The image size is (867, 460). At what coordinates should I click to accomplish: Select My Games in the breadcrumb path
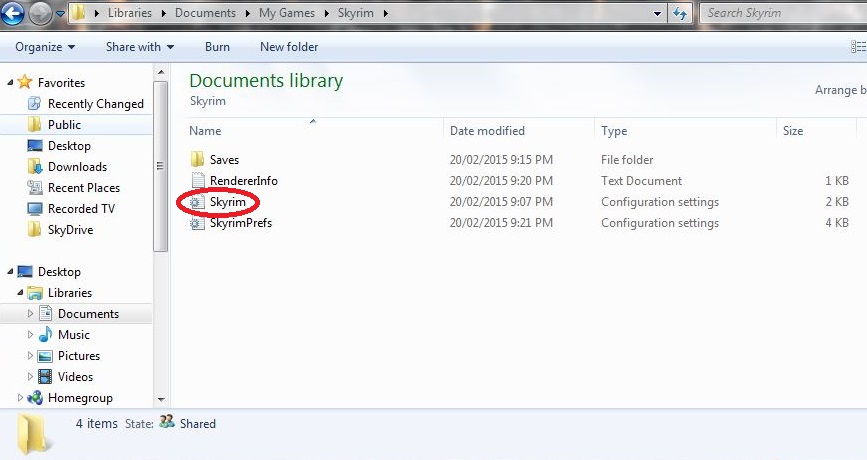[x=286, y=13]
